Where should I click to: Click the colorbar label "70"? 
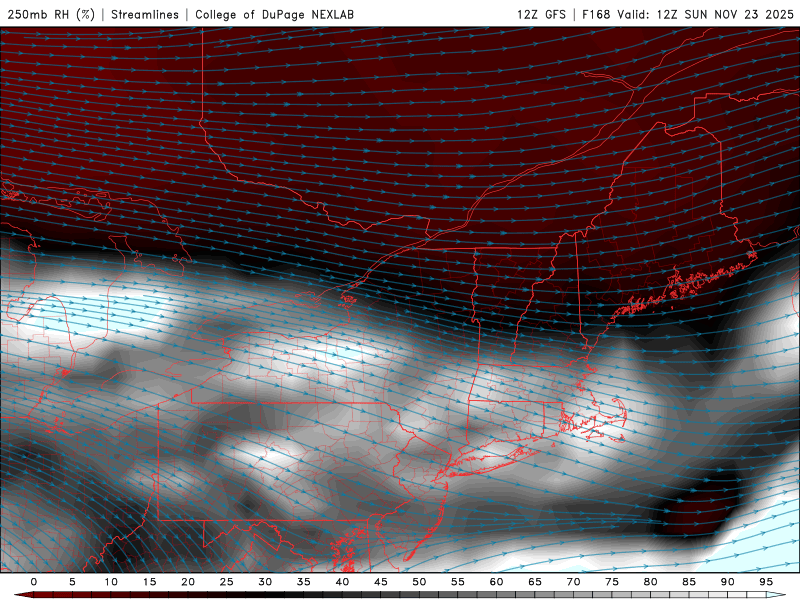[573, 582]
